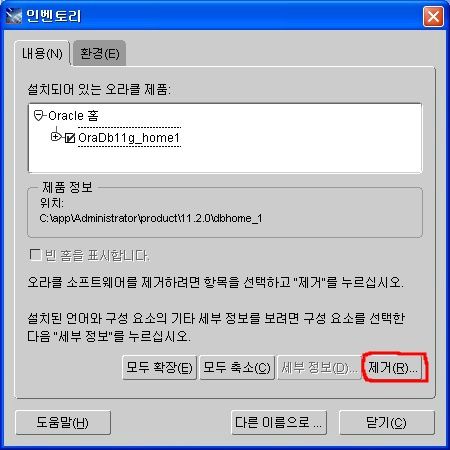
Task: Expand the OraDb11g_home1 plus node
Action: click(56, 137)
